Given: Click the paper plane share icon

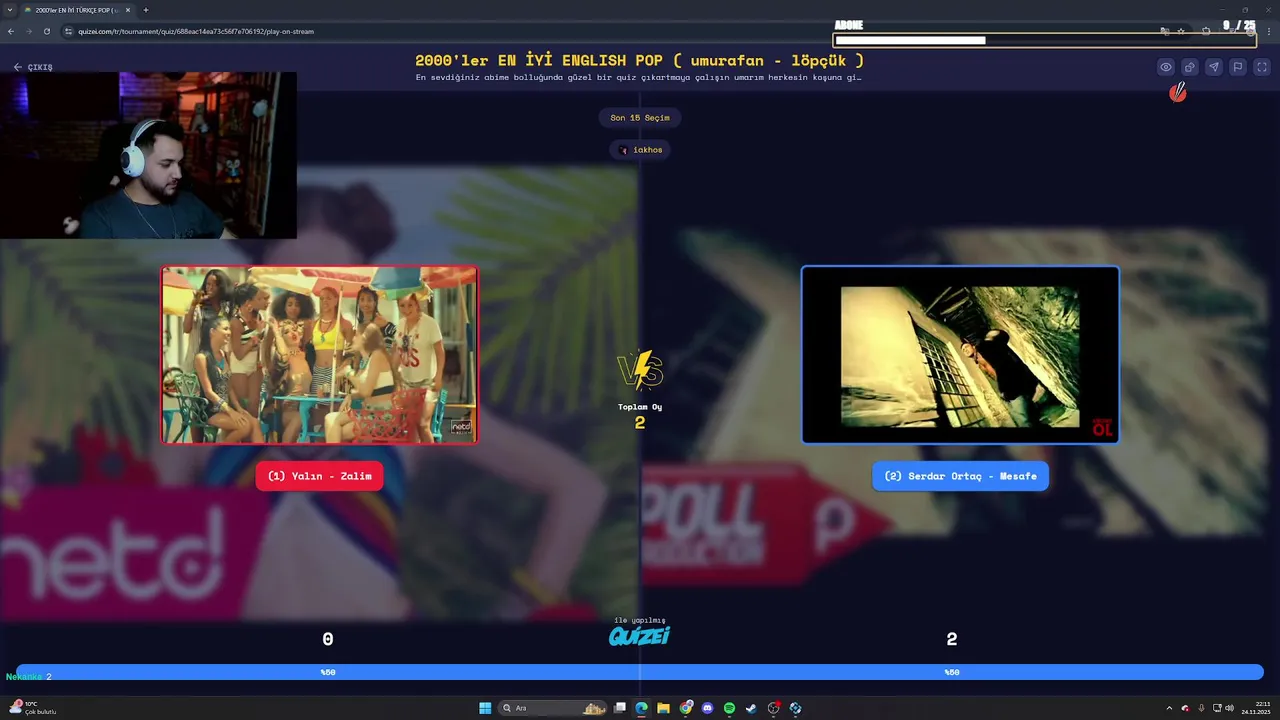Looking at the screenshot, I should [x=1214, y=67].
